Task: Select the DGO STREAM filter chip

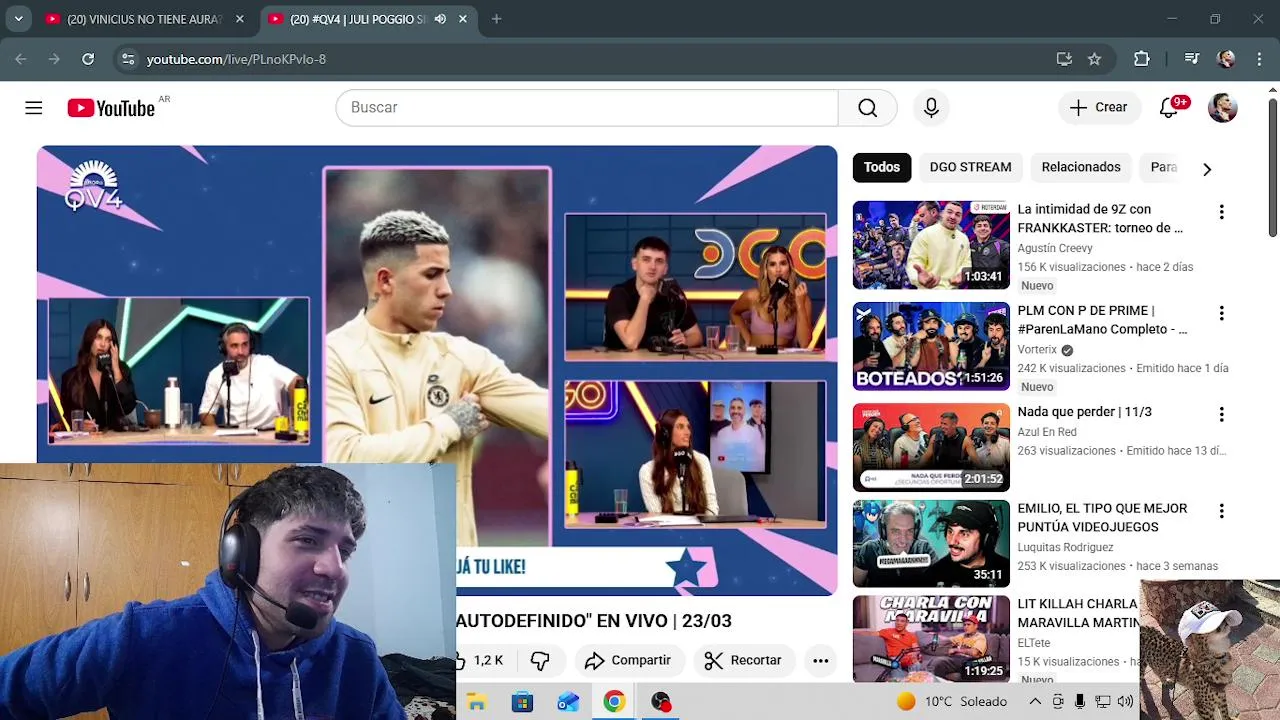Action: click(x=970, y=167)
